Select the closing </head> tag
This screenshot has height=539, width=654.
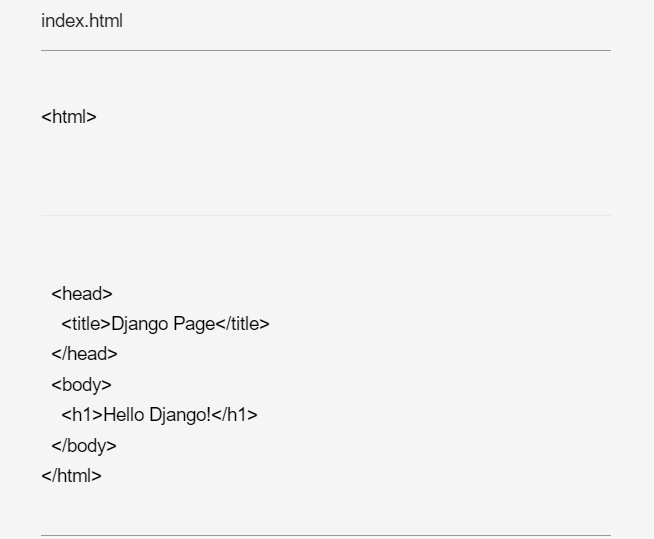pos(84,354)
